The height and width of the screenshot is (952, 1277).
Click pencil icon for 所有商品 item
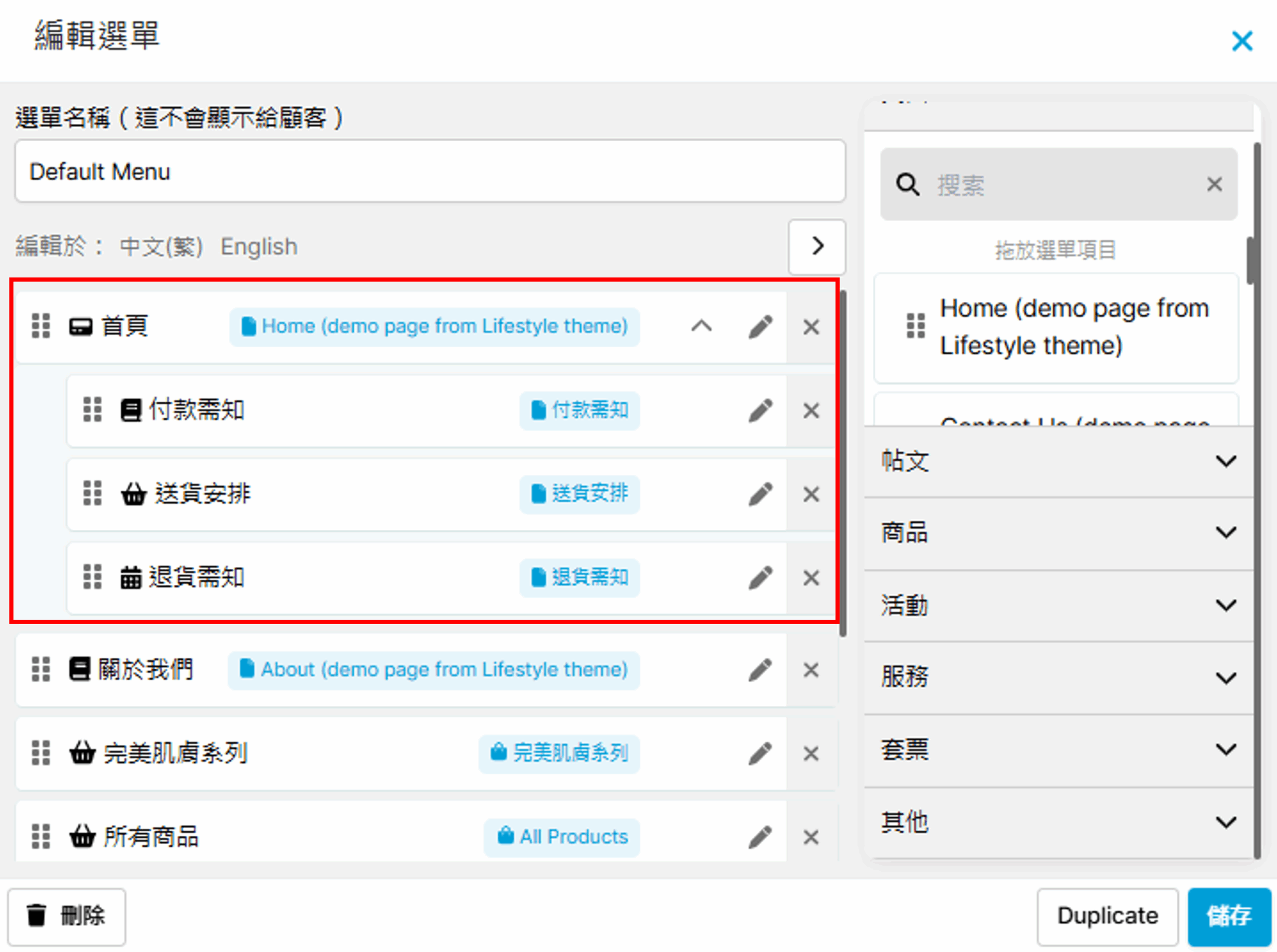760,837
